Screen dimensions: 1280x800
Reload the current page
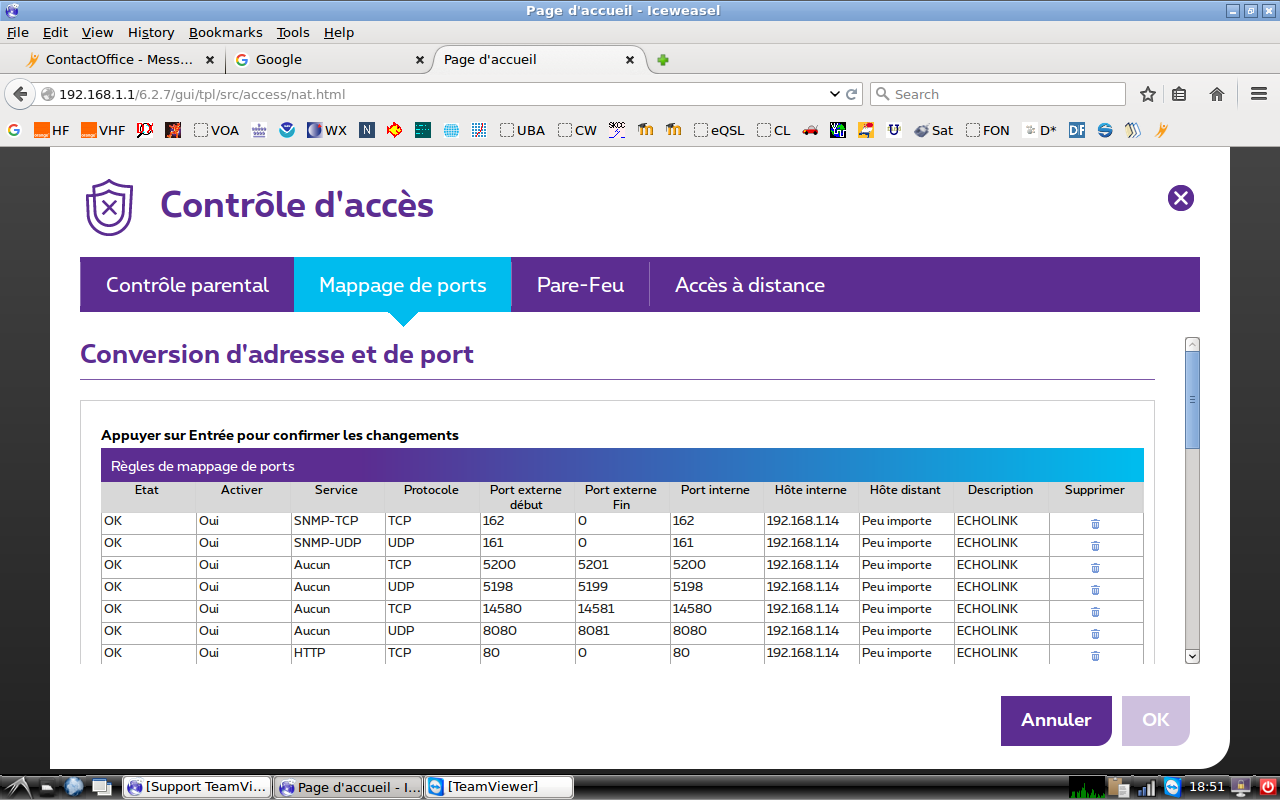[852, 94]
